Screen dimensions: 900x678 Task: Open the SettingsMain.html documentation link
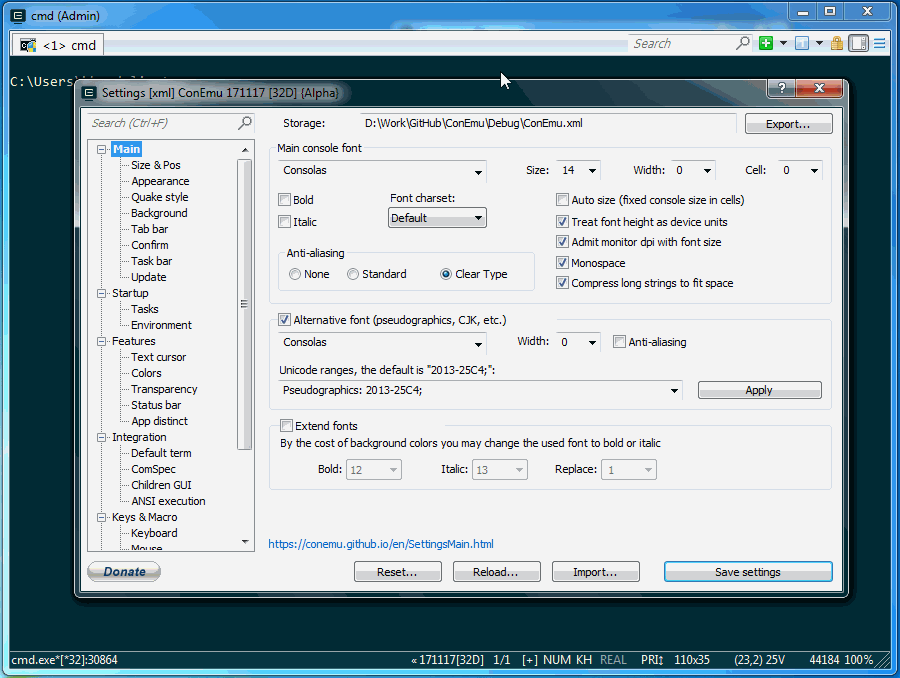381,544
